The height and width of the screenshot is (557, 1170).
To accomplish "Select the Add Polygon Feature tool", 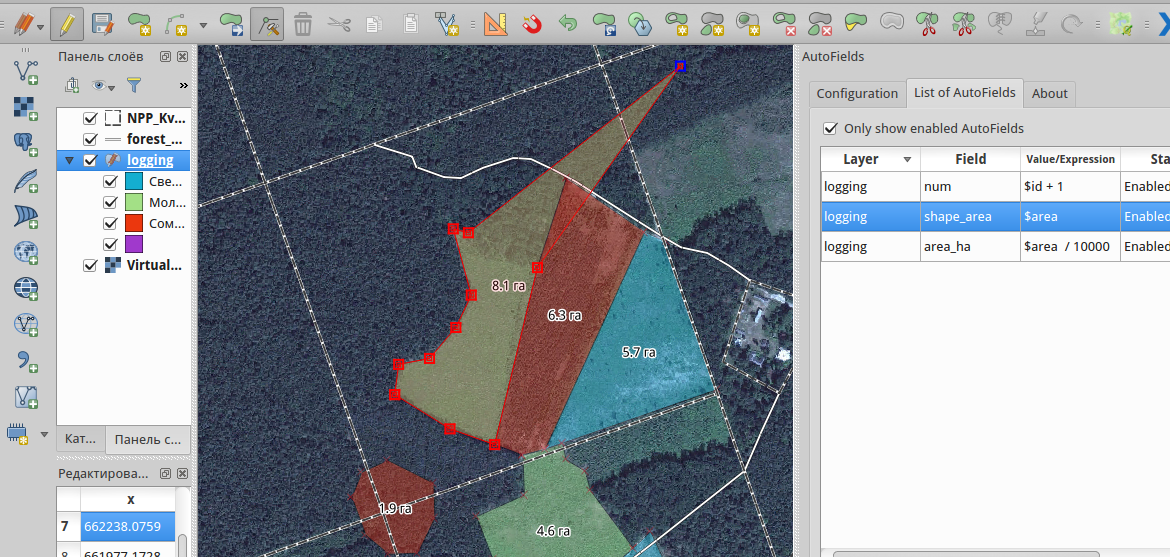I will pyautogui.click(x=140, y=24).
